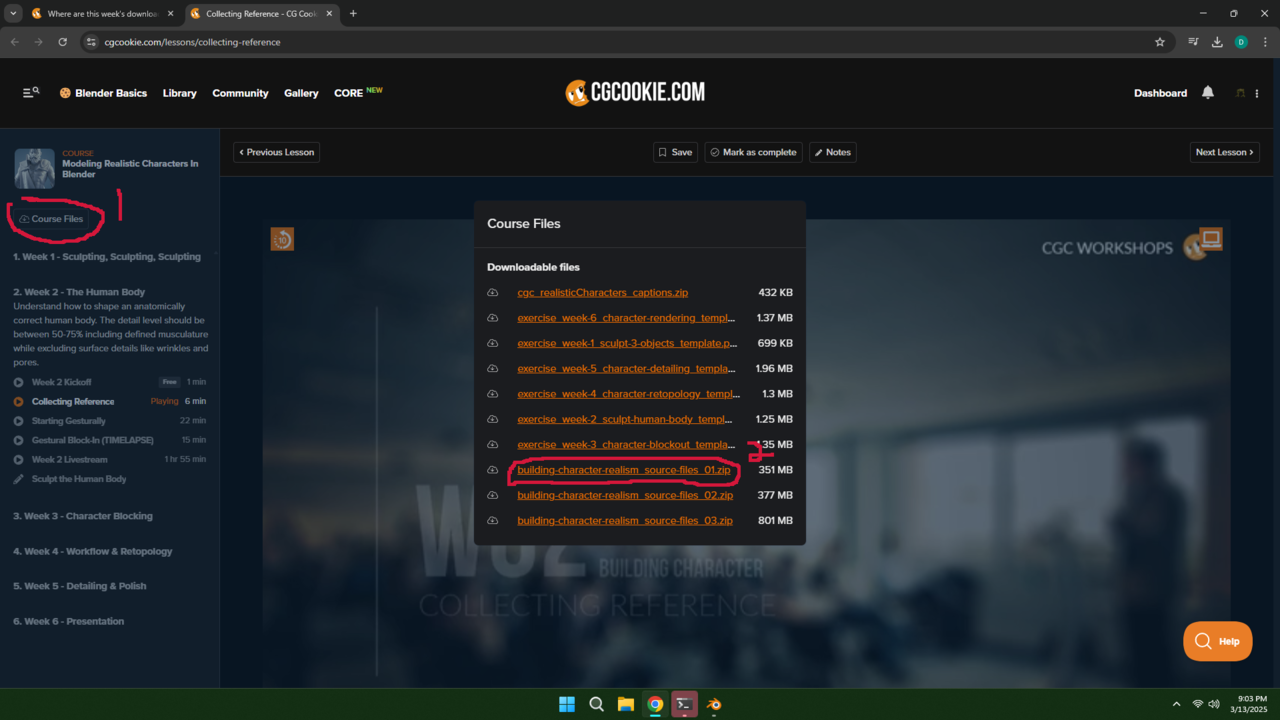Save this lesson

pyautogui.click(x=675, y=152)
